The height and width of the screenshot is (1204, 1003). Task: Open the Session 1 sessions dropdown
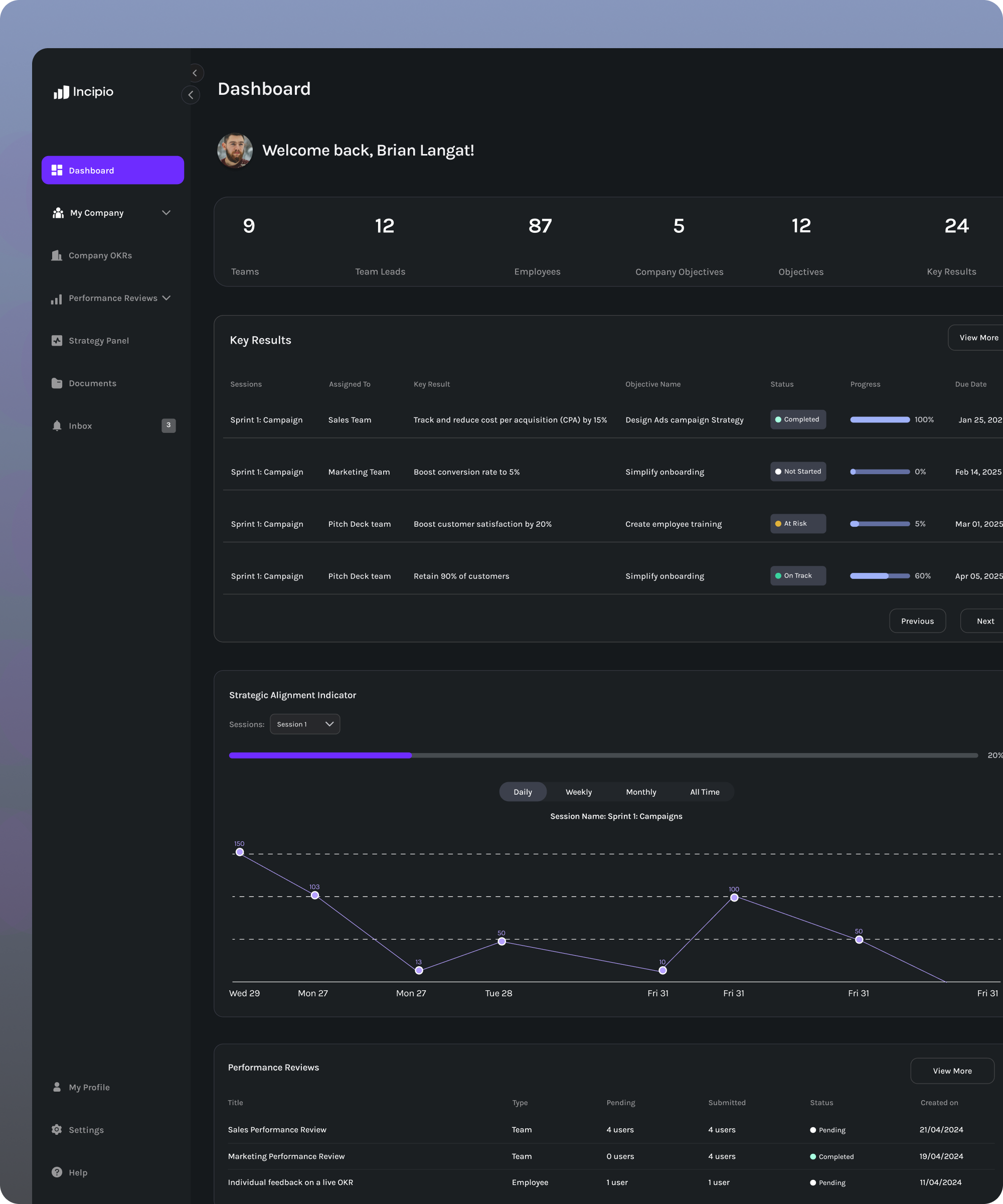(304, 723)
